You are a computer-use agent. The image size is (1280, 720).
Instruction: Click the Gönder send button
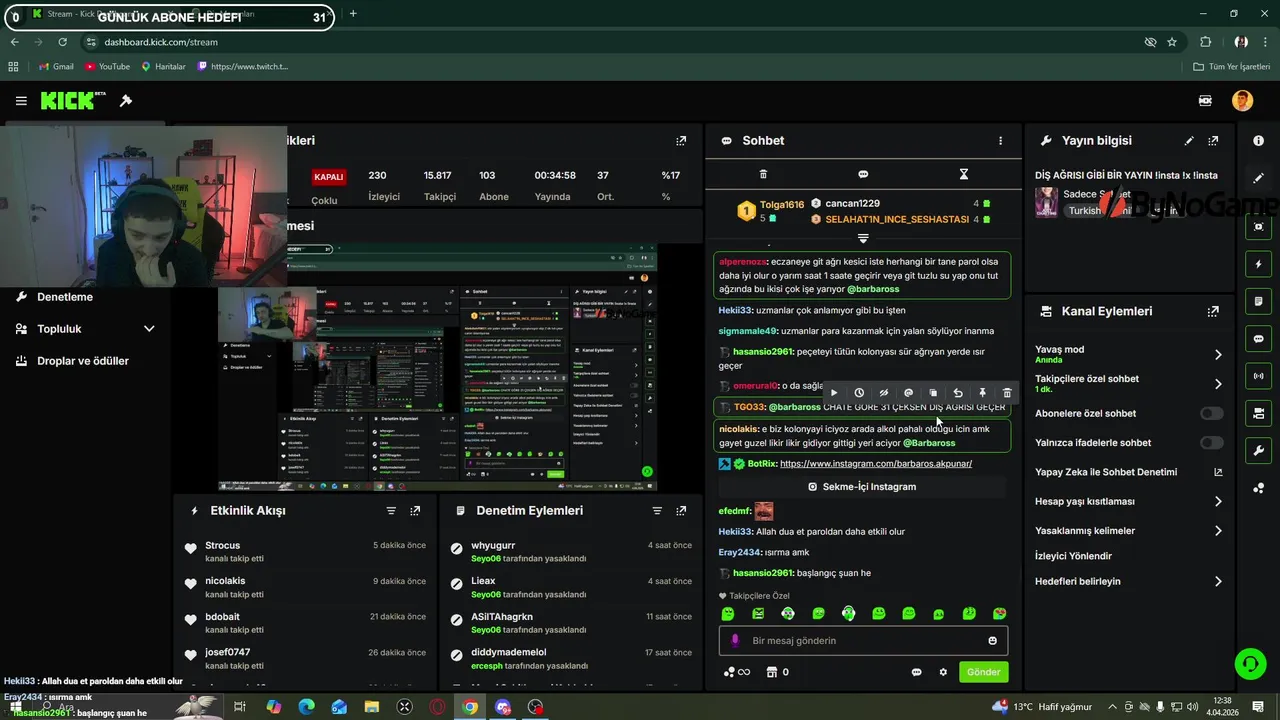pos(983,672)
